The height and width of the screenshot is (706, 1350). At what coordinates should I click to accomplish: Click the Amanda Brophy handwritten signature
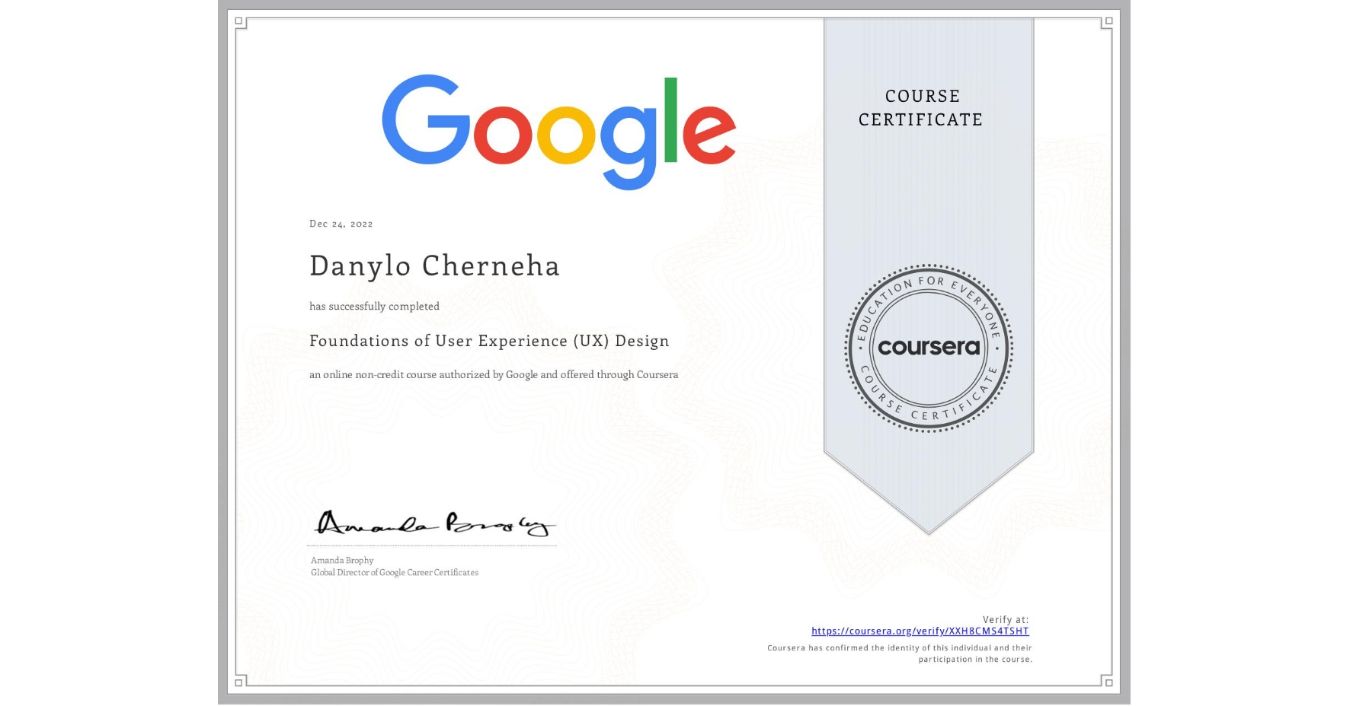pos(434,523)
